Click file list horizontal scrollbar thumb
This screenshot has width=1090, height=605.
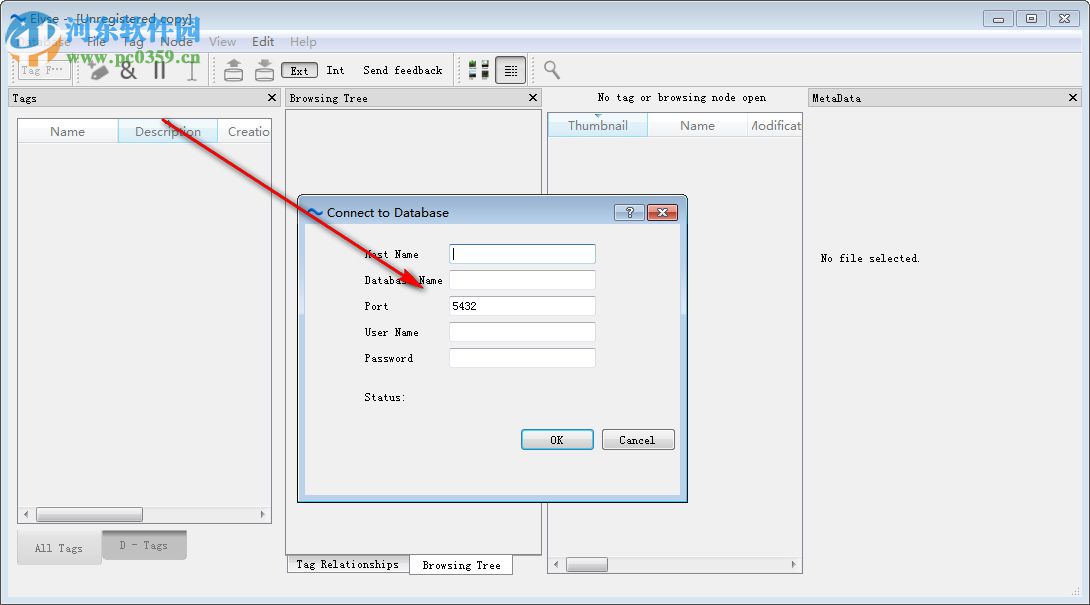point(587,565)
